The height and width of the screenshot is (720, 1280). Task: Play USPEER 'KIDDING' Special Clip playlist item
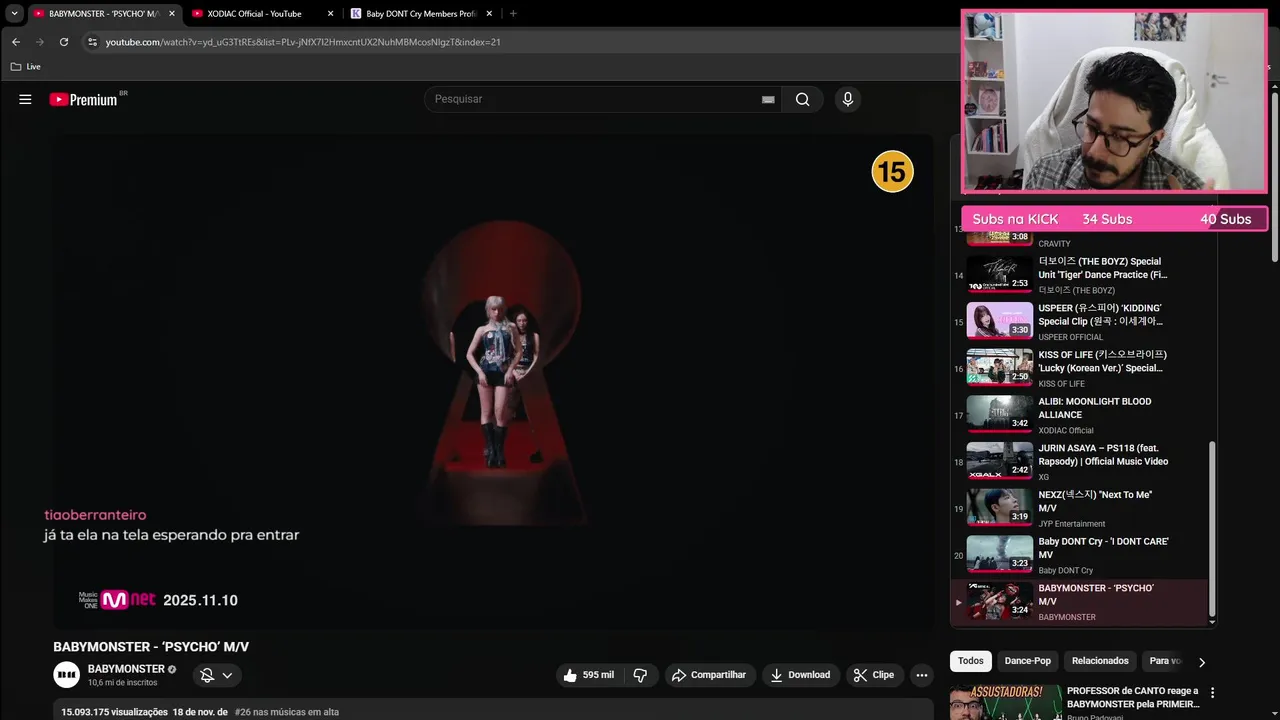(1078, 322)
